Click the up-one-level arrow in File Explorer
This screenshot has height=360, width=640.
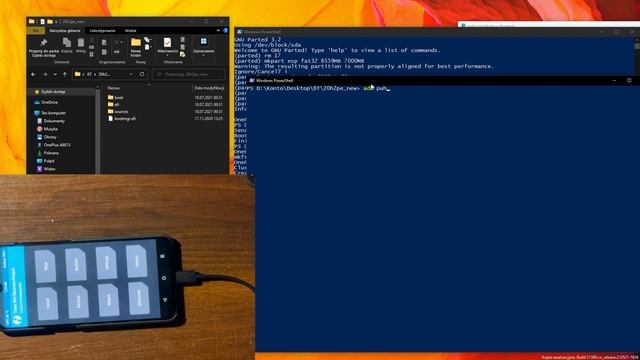[65, 74]
